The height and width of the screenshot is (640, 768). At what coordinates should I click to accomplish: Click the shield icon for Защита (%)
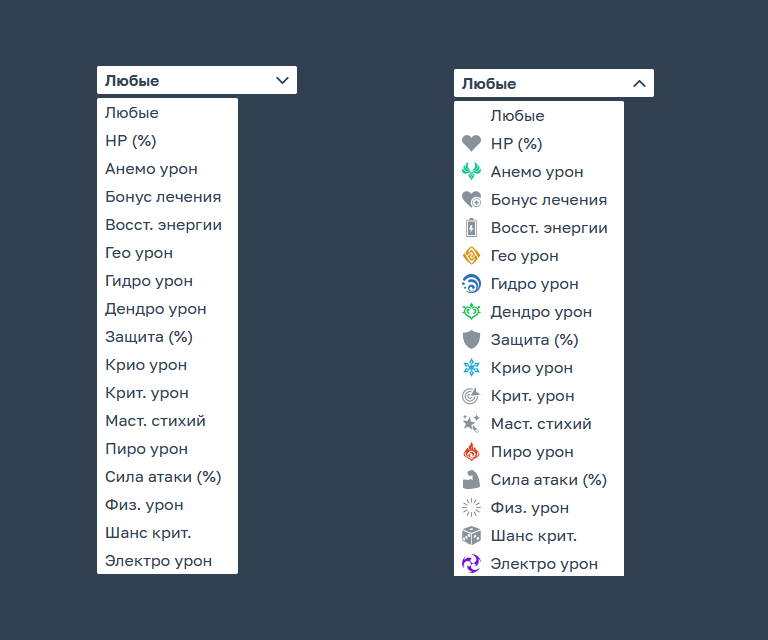click(471, 339)
